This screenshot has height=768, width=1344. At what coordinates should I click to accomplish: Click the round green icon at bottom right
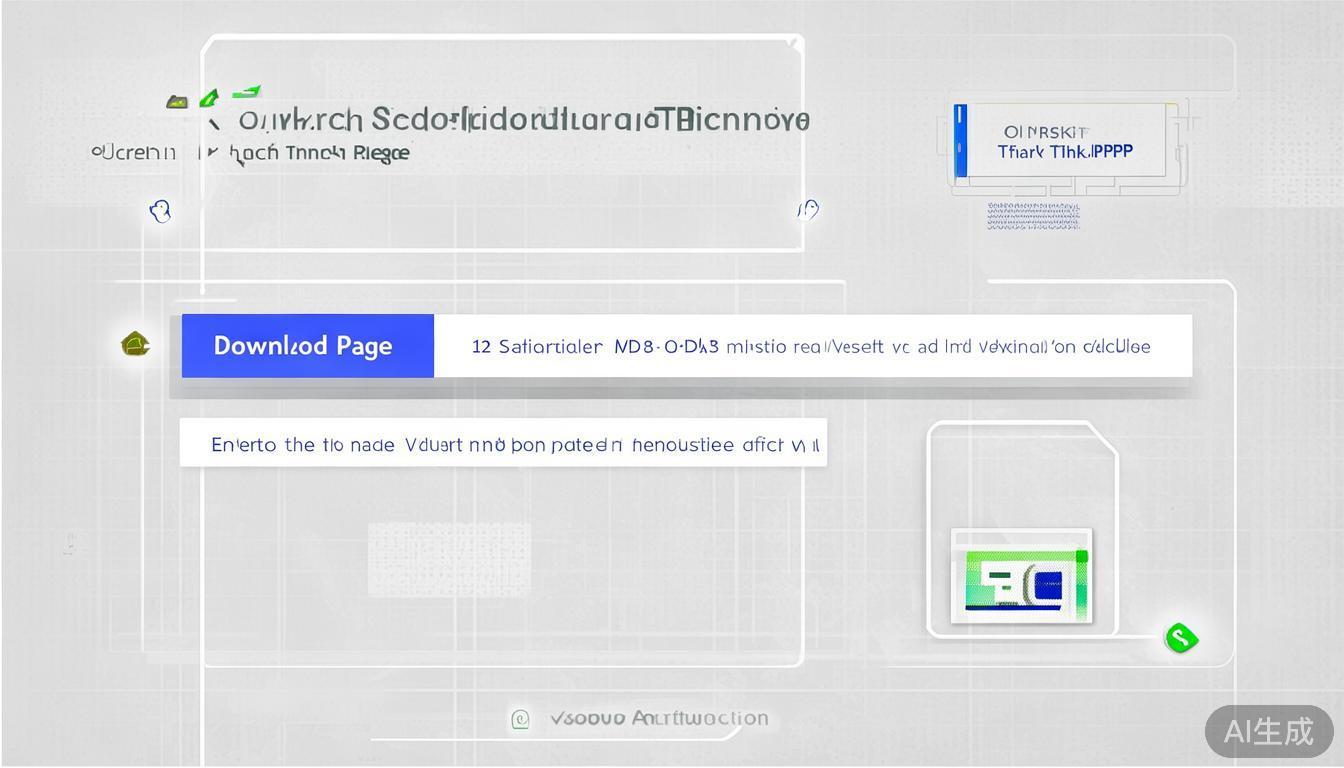[1181, 638]
